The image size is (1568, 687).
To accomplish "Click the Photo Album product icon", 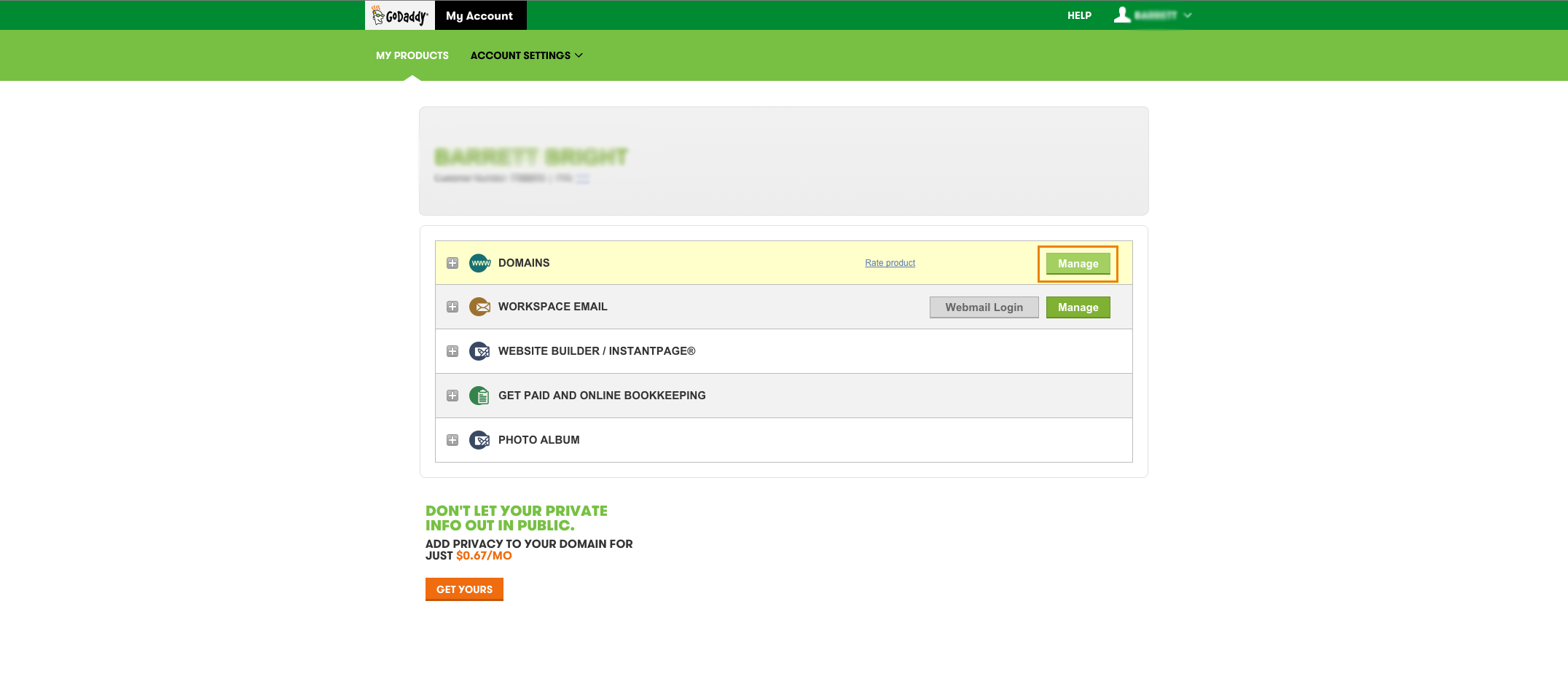I will [x=479, y=440].
